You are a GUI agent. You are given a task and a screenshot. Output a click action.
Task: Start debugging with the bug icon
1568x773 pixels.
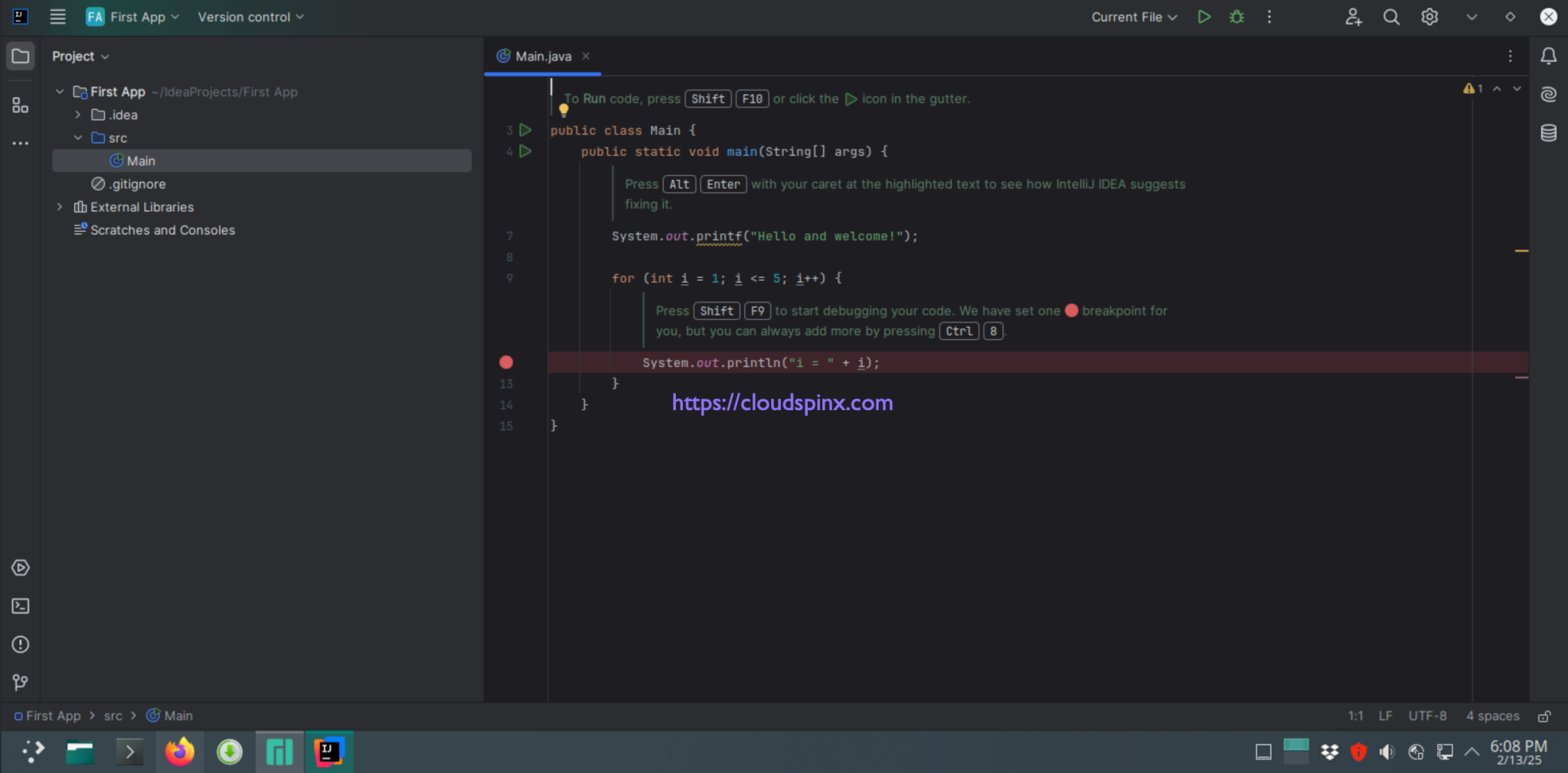(1237, 16)
